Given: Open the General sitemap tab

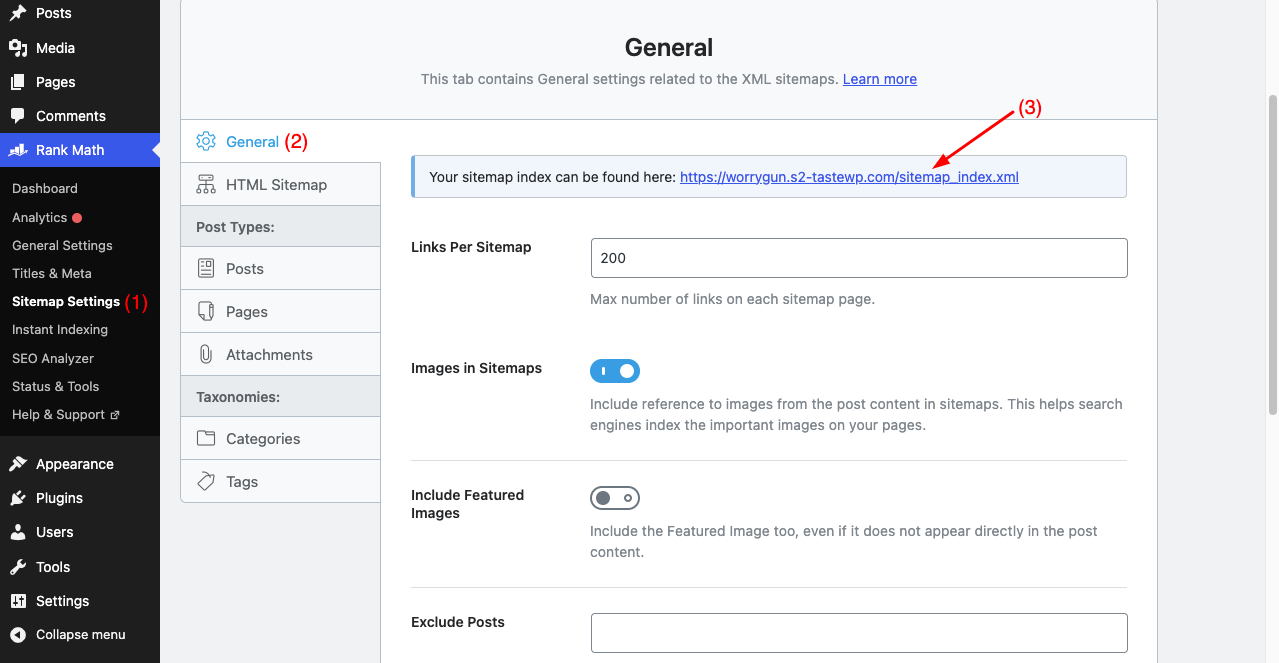Looking at the screenshot, I should [x=281, y=141].
